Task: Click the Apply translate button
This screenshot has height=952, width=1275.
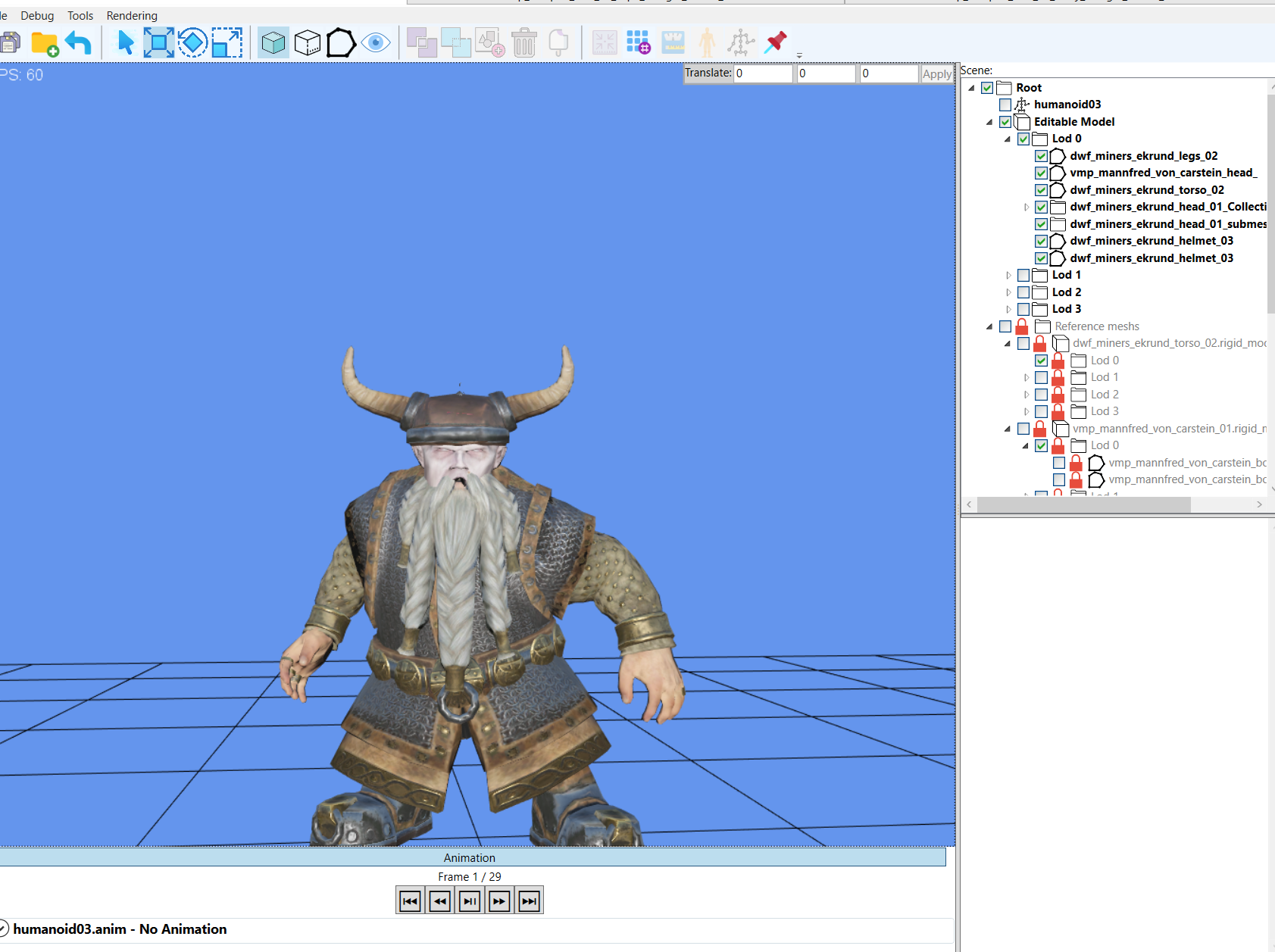Action: [936, 73]
